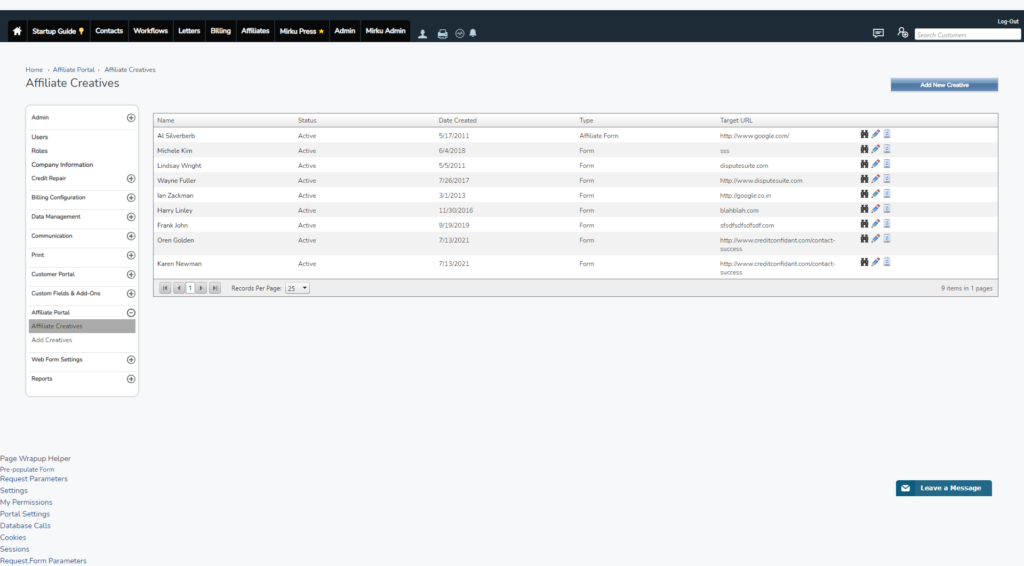Screen dimensions: 1024x566
Task: Open the chat message icon near search
Action: coord(878,33)
